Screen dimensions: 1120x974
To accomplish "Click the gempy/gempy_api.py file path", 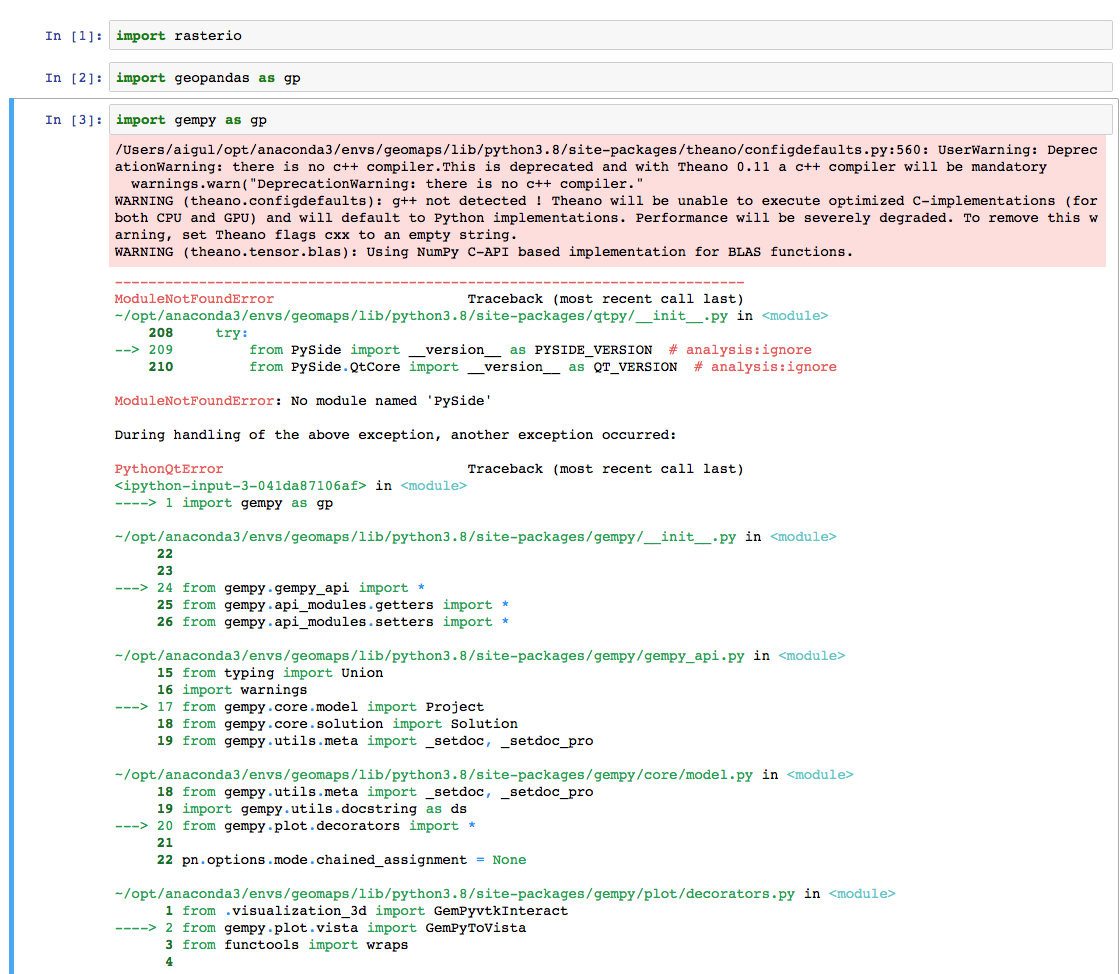I will pyautogui.click(x=429, y=656).
